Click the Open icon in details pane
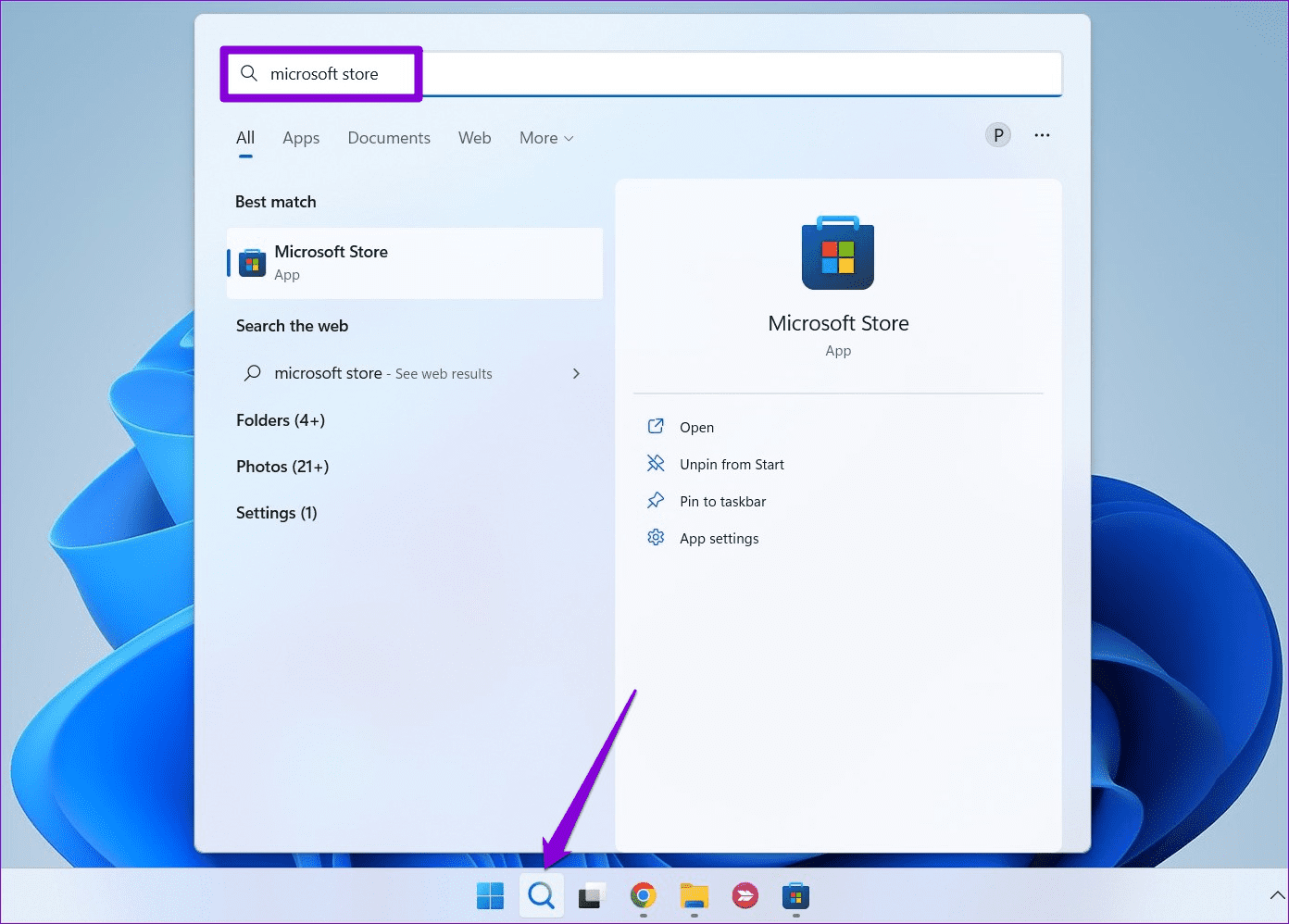Screen dimensions: 1289x924 point(656,426)
